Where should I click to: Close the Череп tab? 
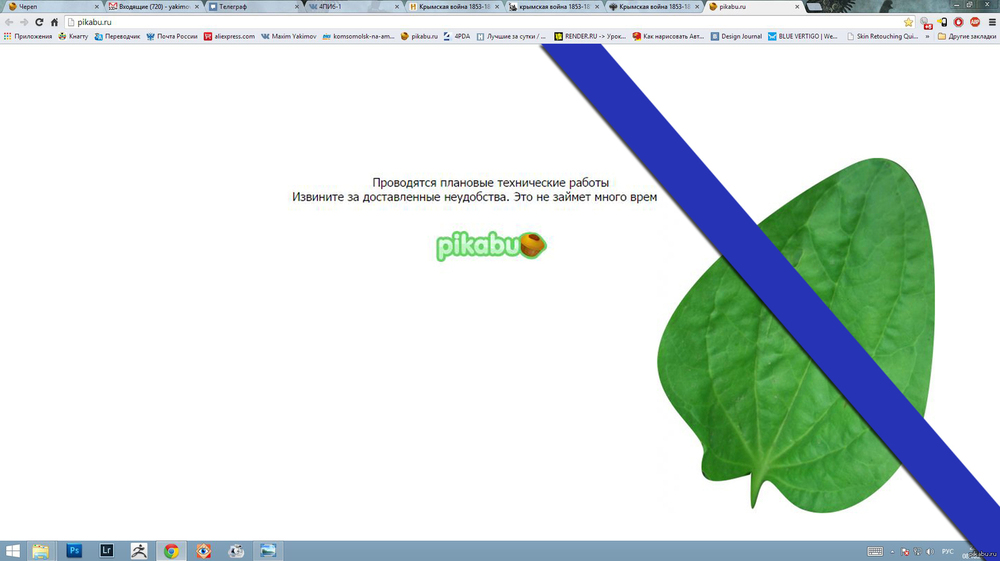point(97,6)
